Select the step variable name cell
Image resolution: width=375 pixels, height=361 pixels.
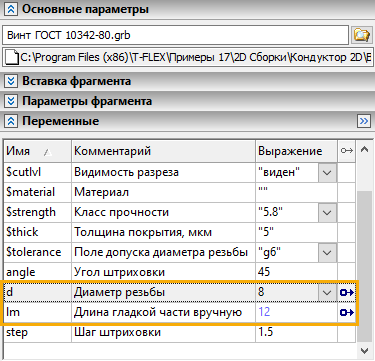38,332
